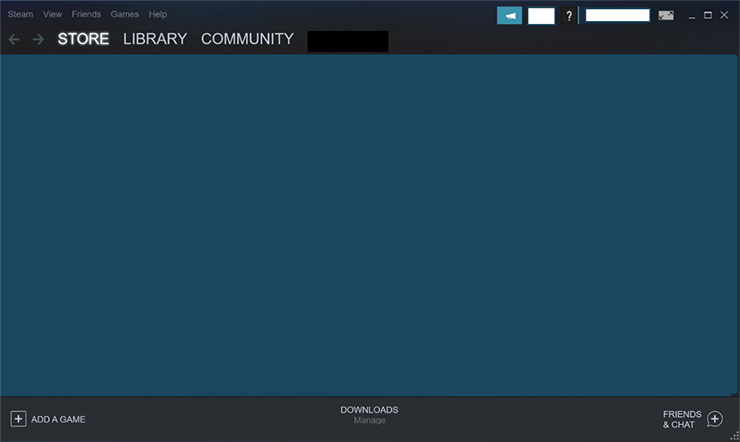Click Manage under Downloads

pos(370,420)
